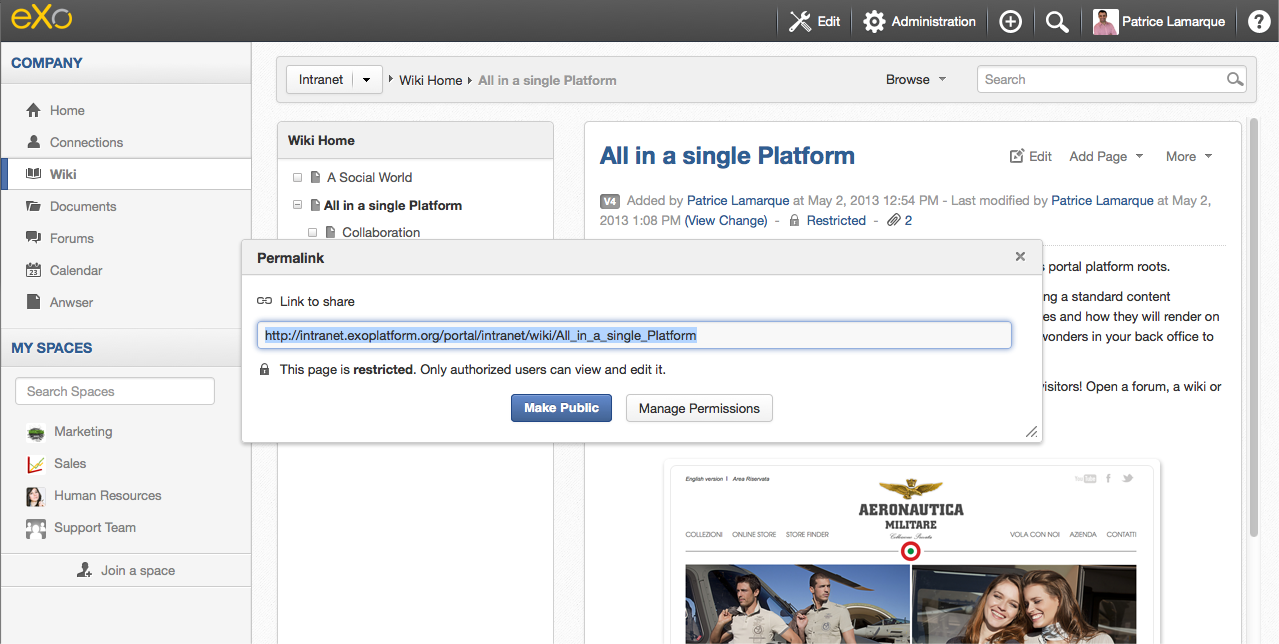Close the Permalink dialog

(x=1020, y=256)
